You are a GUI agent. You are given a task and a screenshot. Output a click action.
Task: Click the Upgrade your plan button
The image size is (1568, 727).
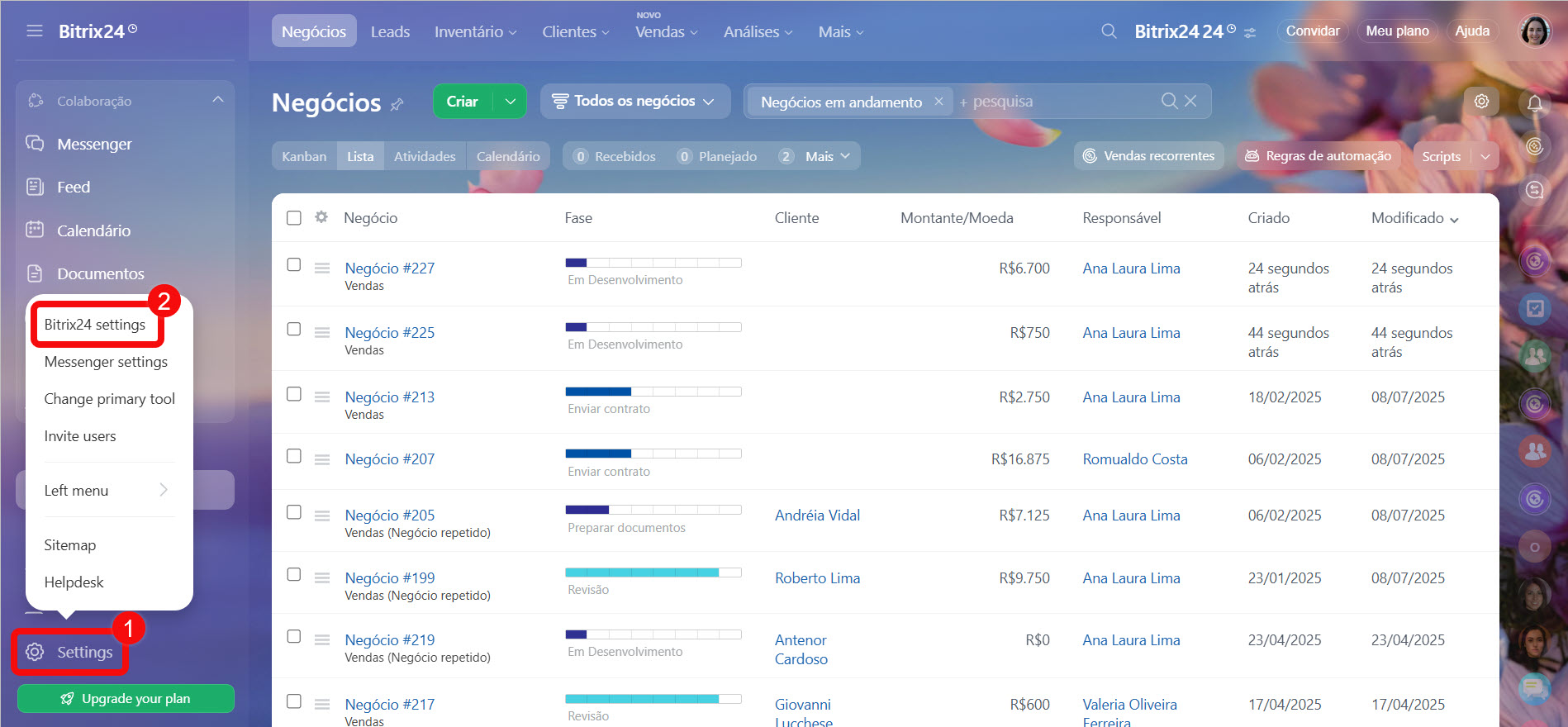click(126, 698)
